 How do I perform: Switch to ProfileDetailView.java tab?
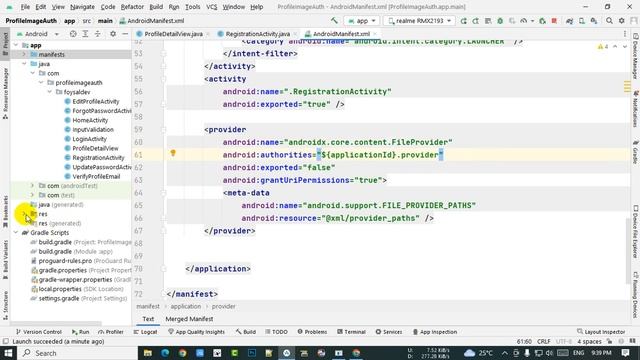(x=173, y=34)
